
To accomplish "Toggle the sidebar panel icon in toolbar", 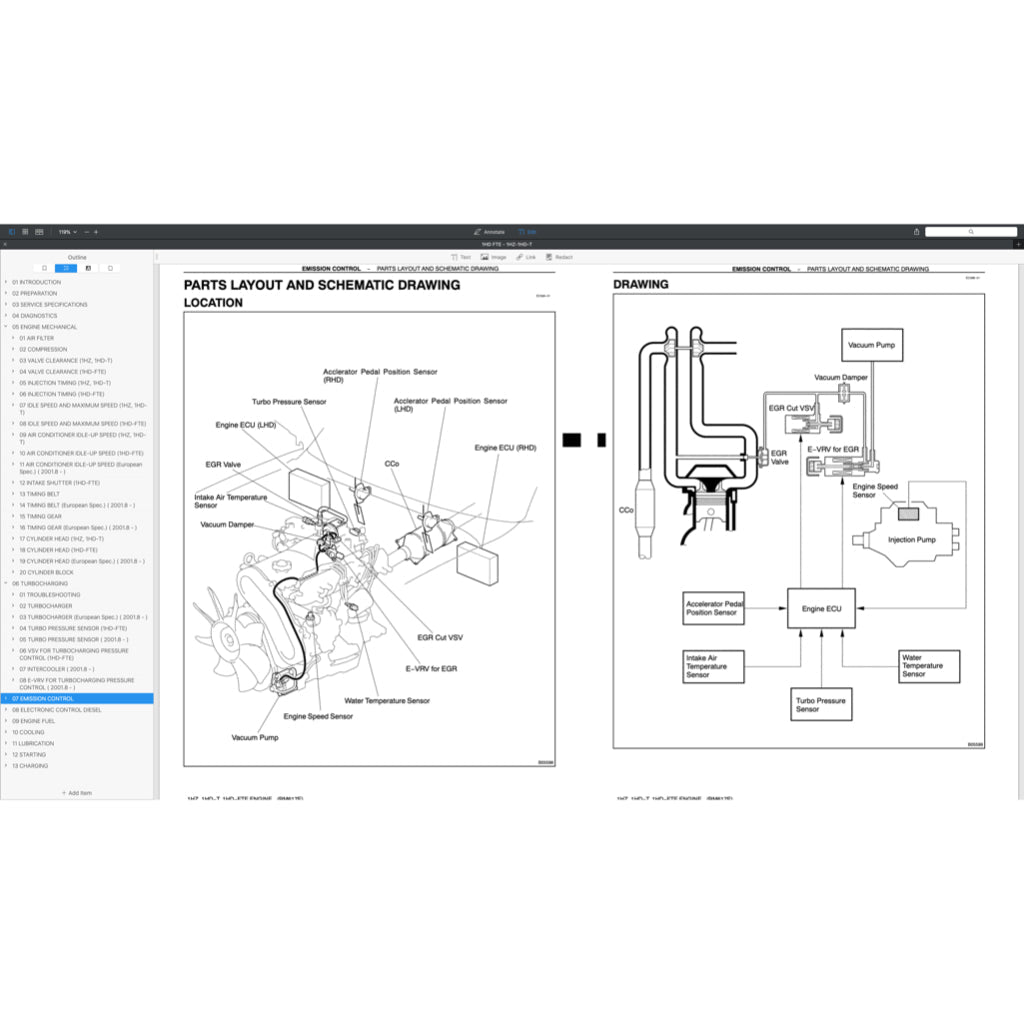I will (x=11, y=231).
